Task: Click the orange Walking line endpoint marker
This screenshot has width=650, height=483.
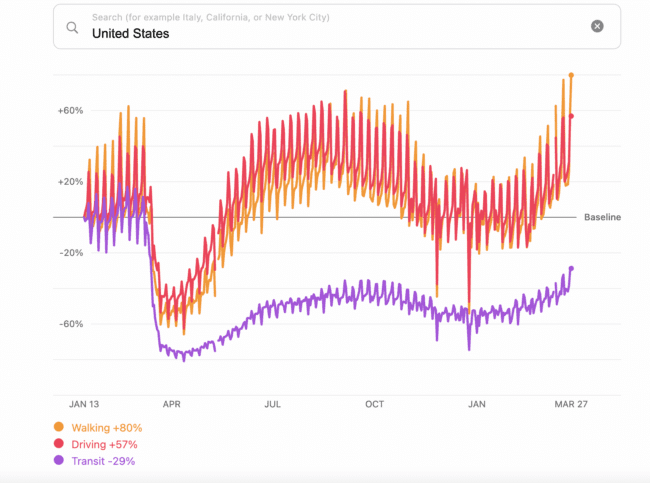Action: tap(571, 75)
